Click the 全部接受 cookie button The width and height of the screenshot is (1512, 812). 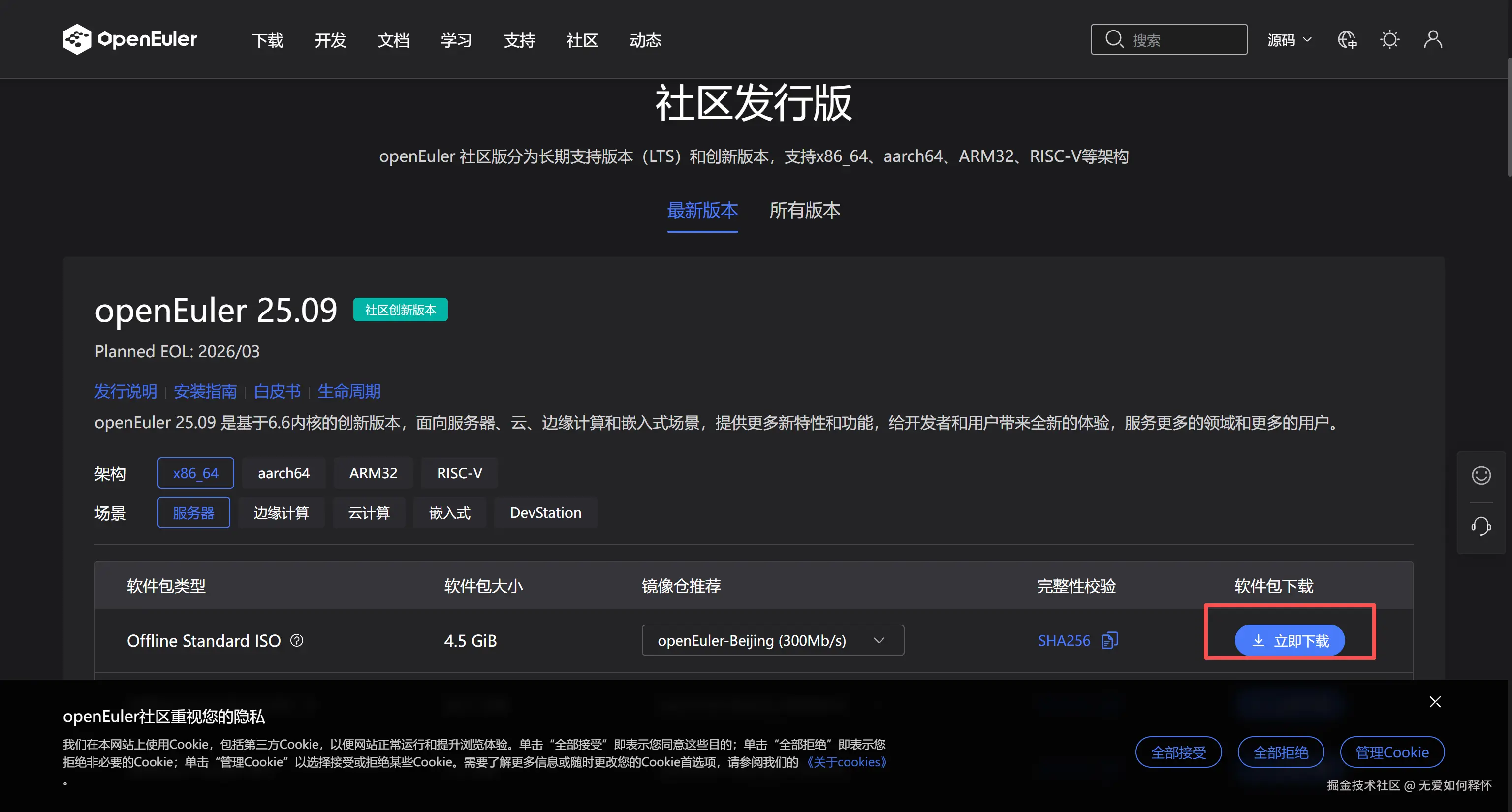pyautogui.click(x=1178, y=751)
